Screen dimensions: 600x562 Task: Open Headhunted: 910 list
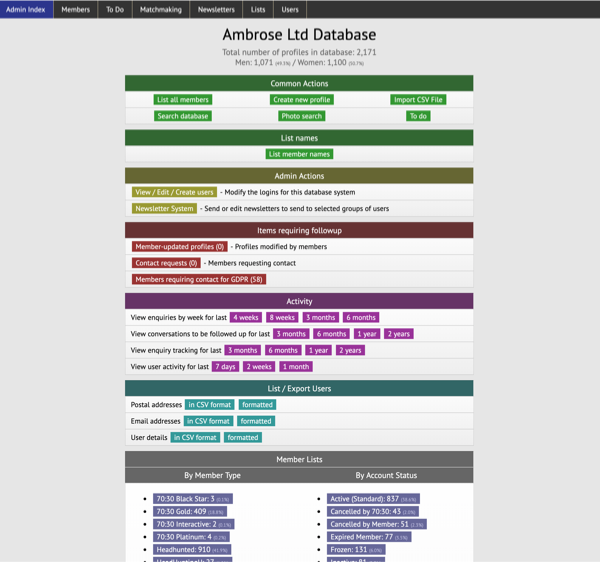click(192, 549)
